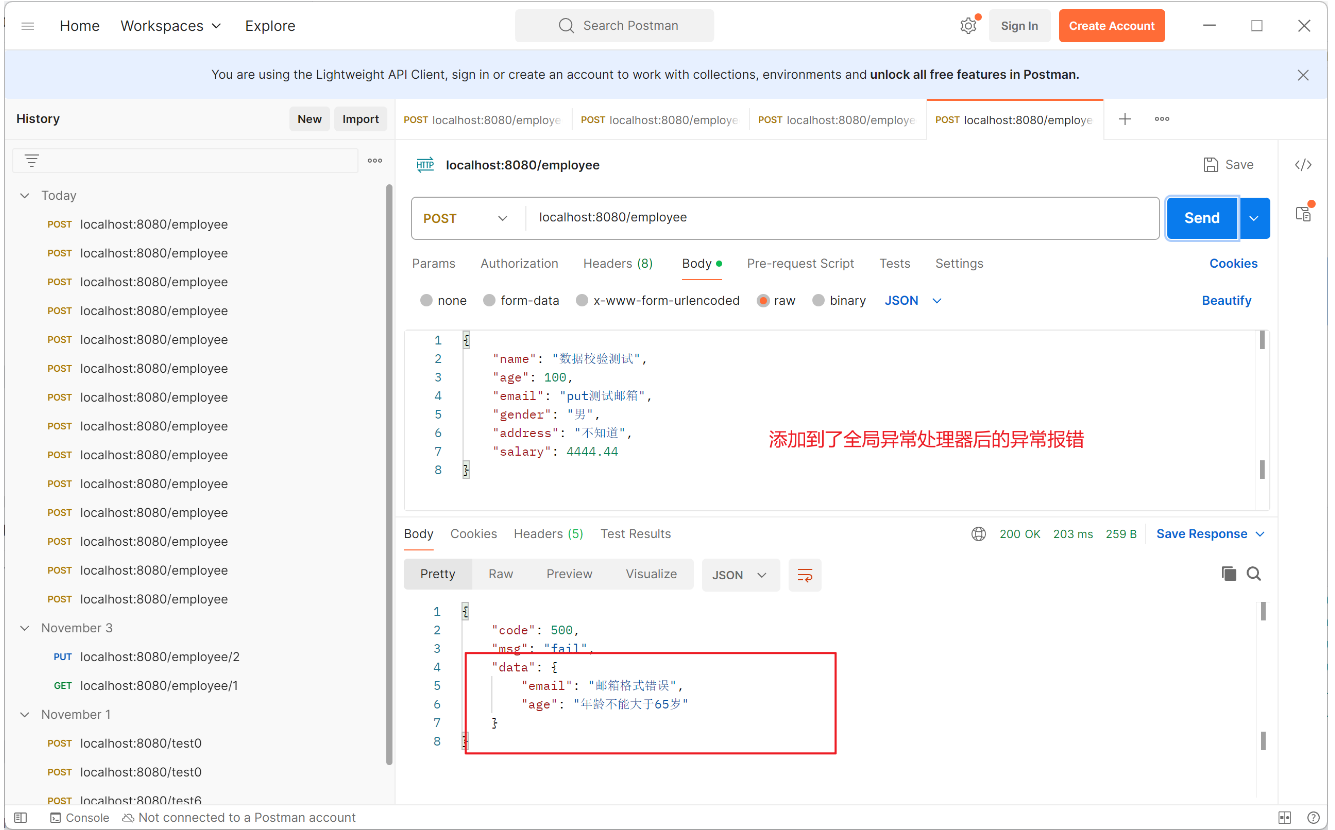This screenshot has height=830, width=1335.
Task: Click the New button in History
Action: point(310,119)
